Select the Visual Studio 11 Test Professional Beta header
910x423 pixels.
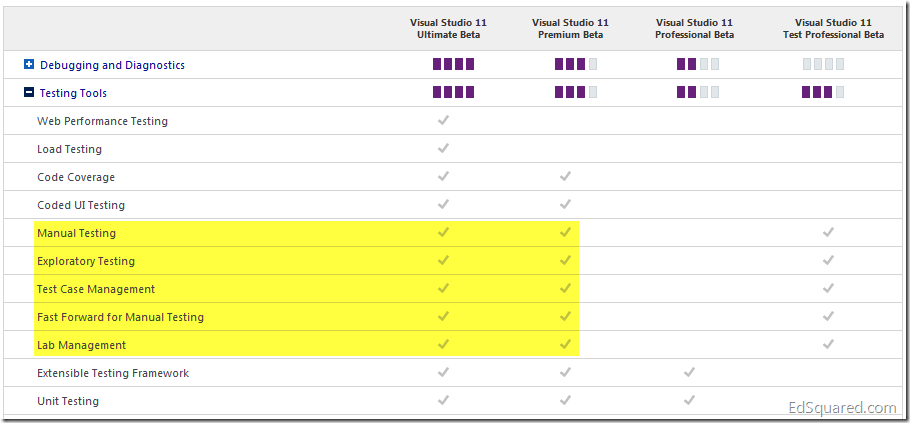pos(833,28)
